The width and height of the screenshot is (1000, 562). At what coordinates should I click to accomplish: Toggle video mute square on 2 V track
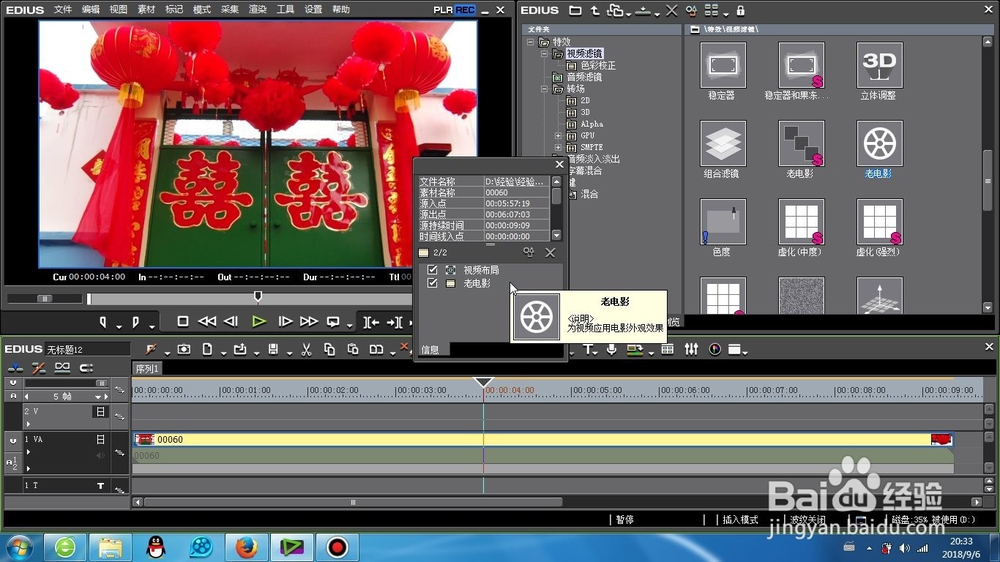pyautogui.click(x=100, y=411)
